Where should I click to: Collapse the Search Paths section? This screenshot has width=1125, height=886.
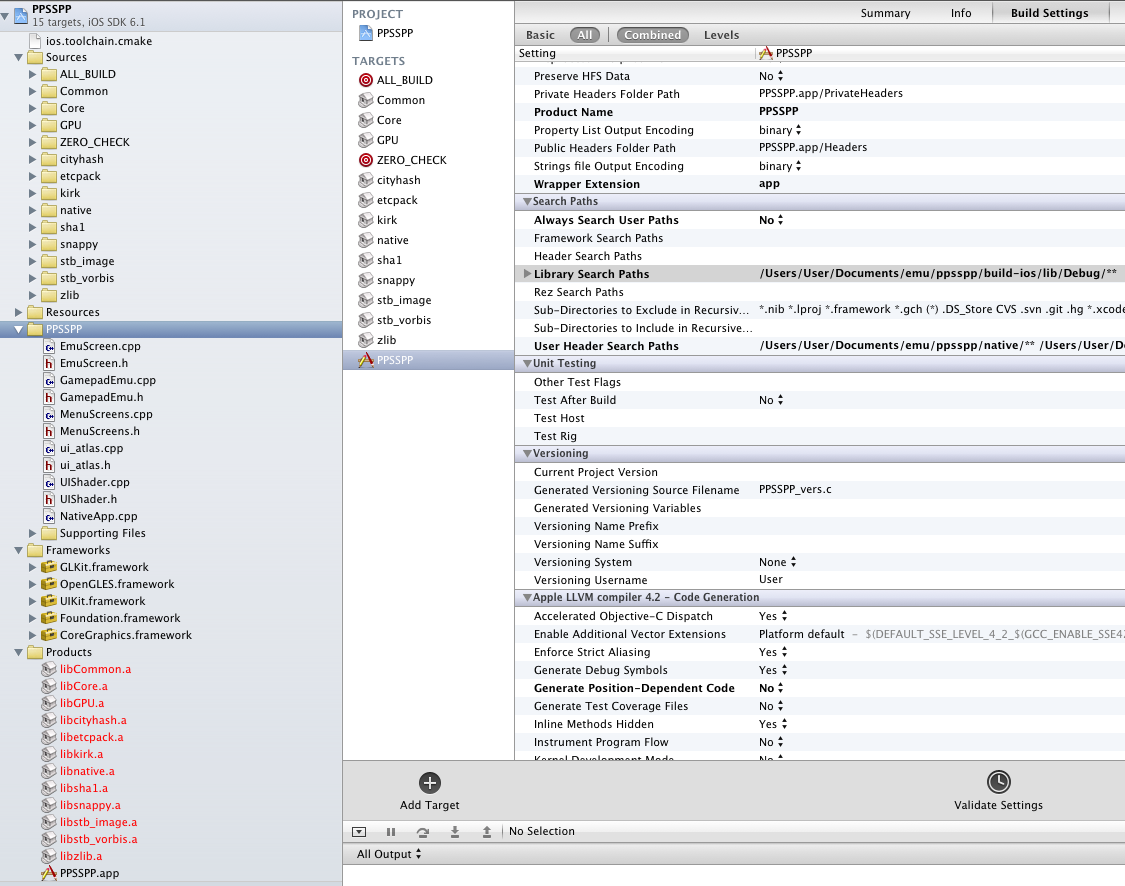coord(526,202)
